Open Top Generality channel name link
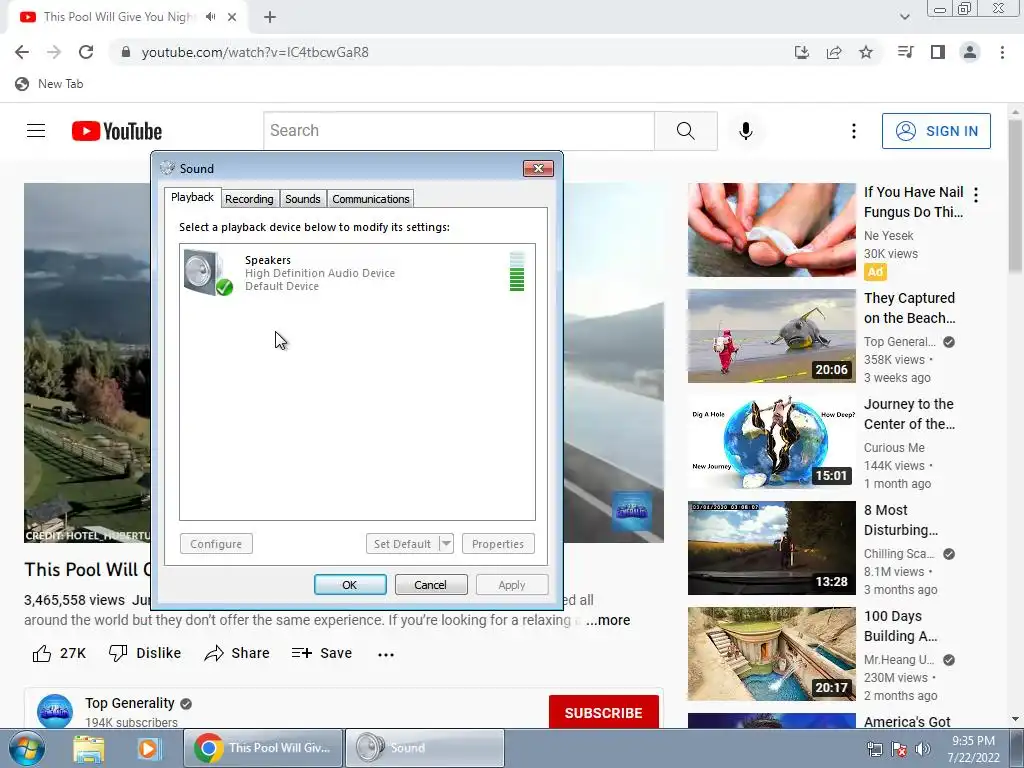This screenshot has height=768, width=1024. pyautogui.click(x=129, y=703)
